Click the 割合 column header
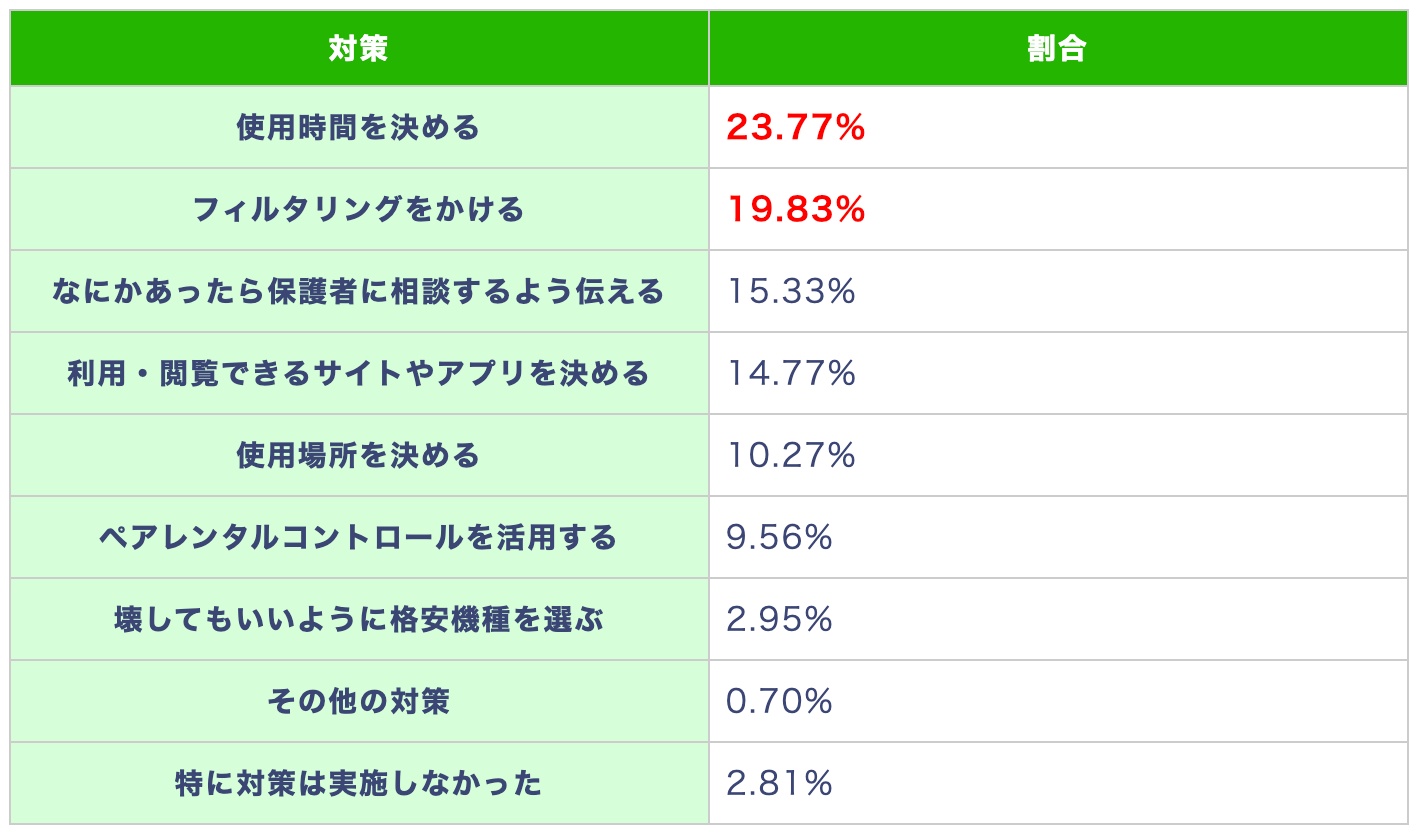The width and height of the screenshot is (1416, 834). [x=1056, y=49]
